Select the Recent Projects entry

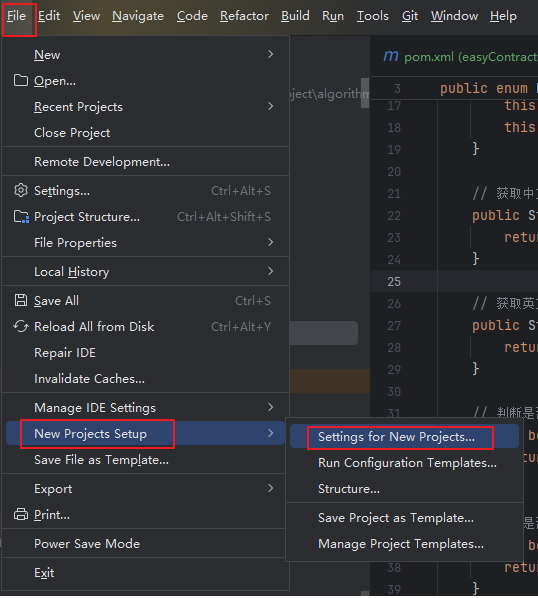point(145,106)
